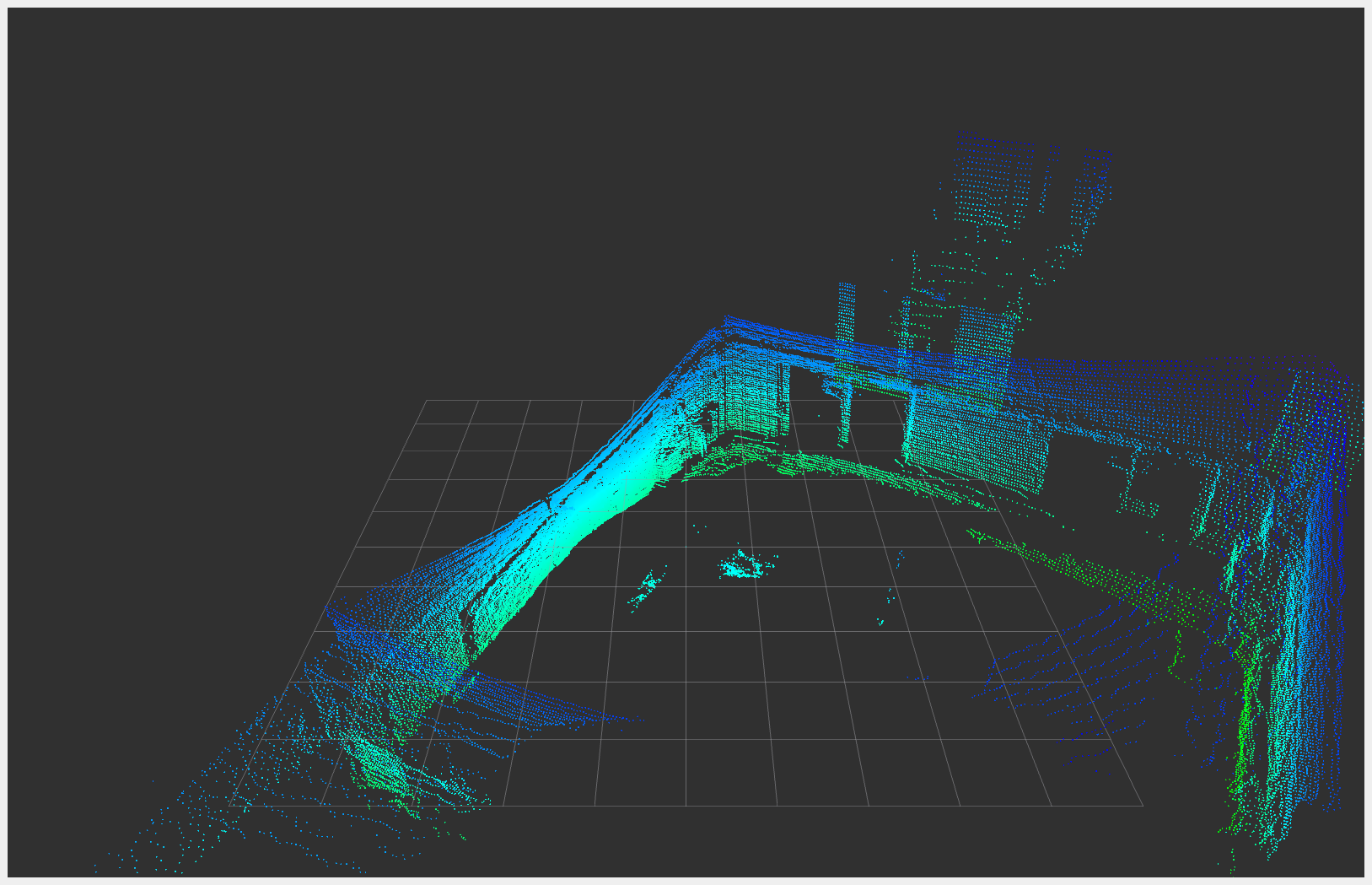Select the smaller cyan cluster beside the main floor cluster
The image size is (1372, 885).
click(647, 587)
